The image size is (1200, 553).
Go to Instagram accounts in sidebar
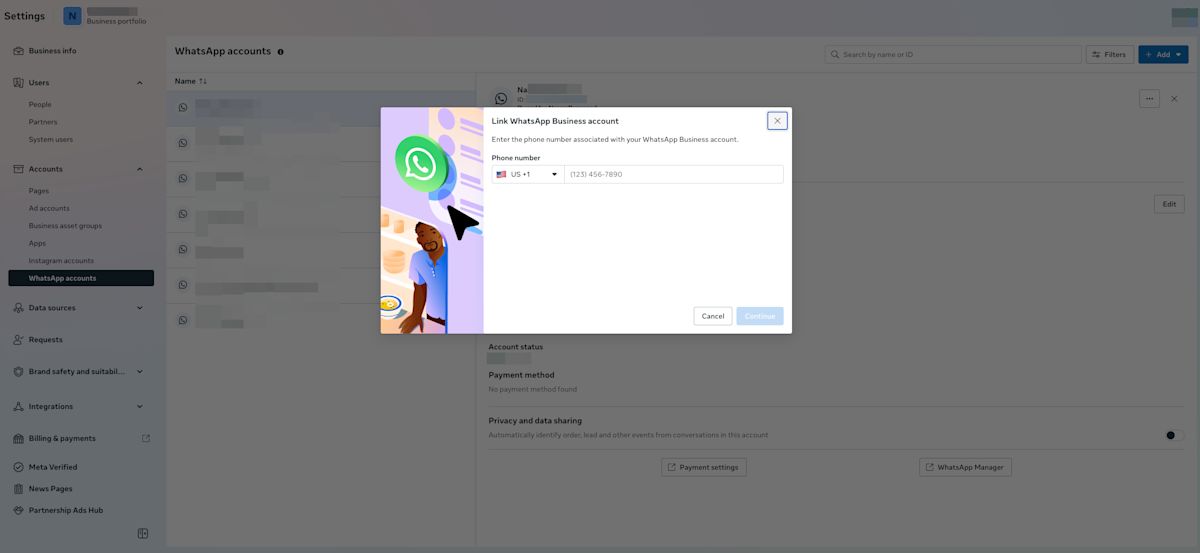point(61,261)
